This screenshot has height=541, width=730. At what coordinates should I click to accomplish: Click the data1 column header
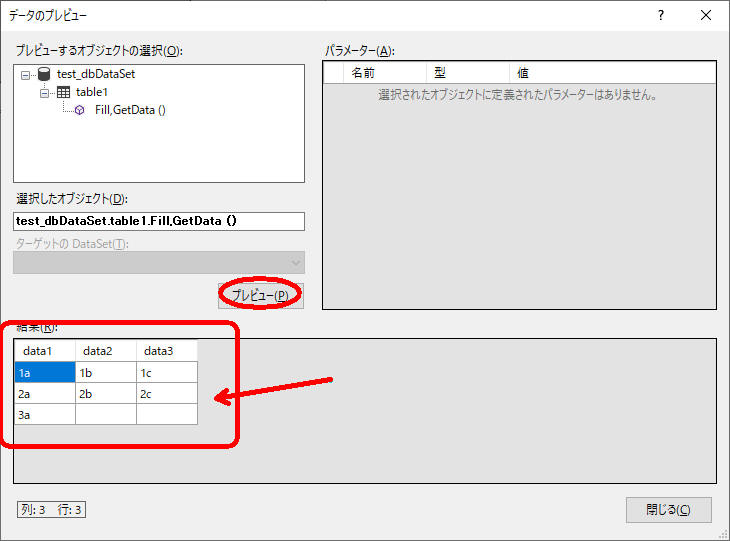(x=44, y=351)
